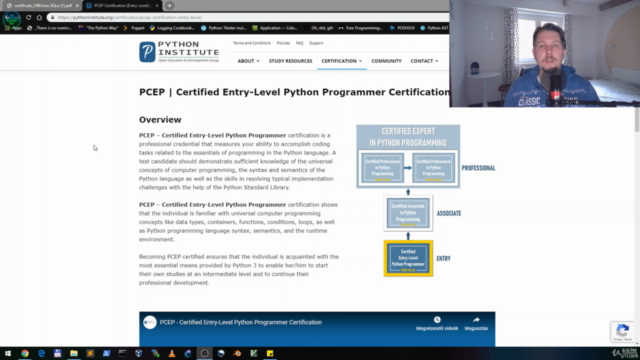
Task: Click the 'PROFESSIONAL' level label
Action: [x=478, y=168]
